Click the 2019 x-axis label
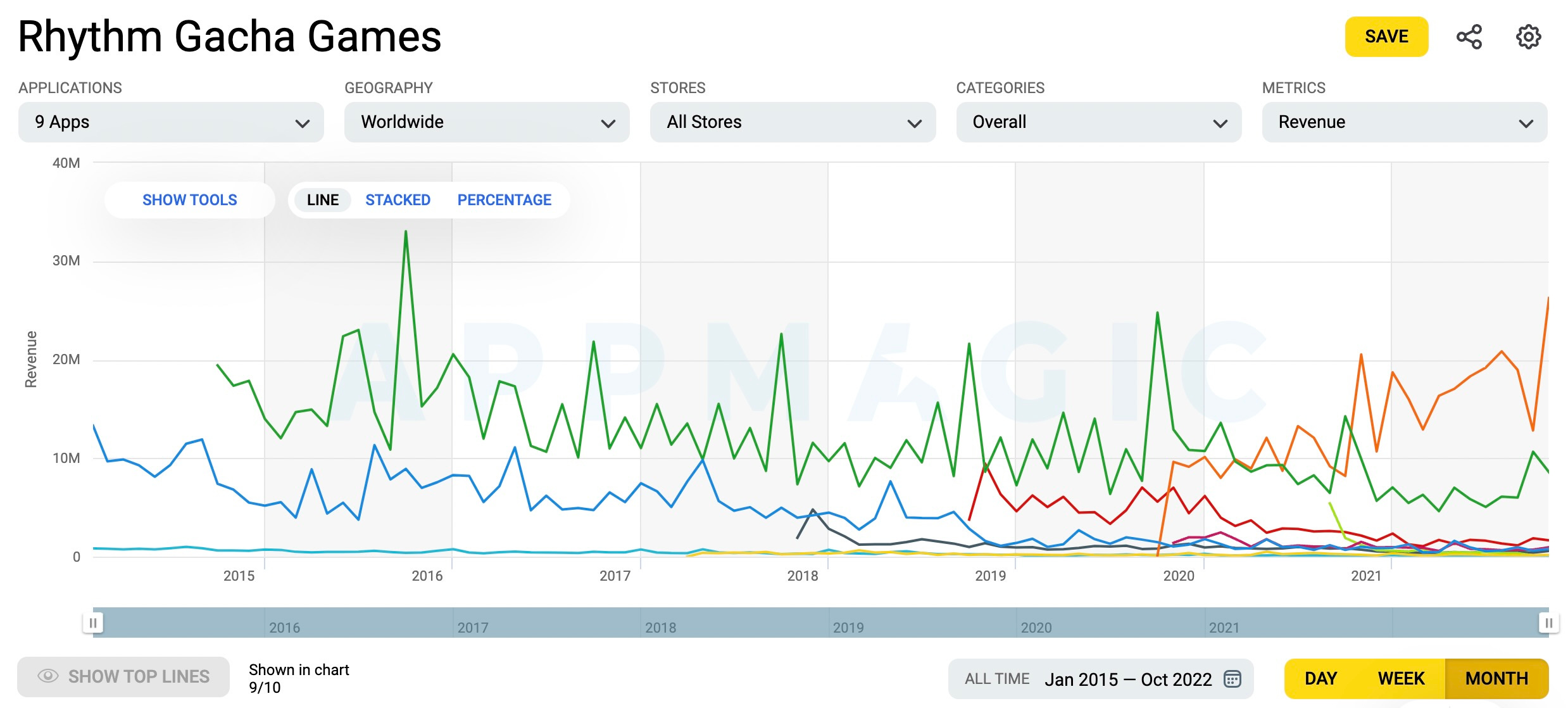The width and height of the screenshot is (1568, 708). (990, 576)
